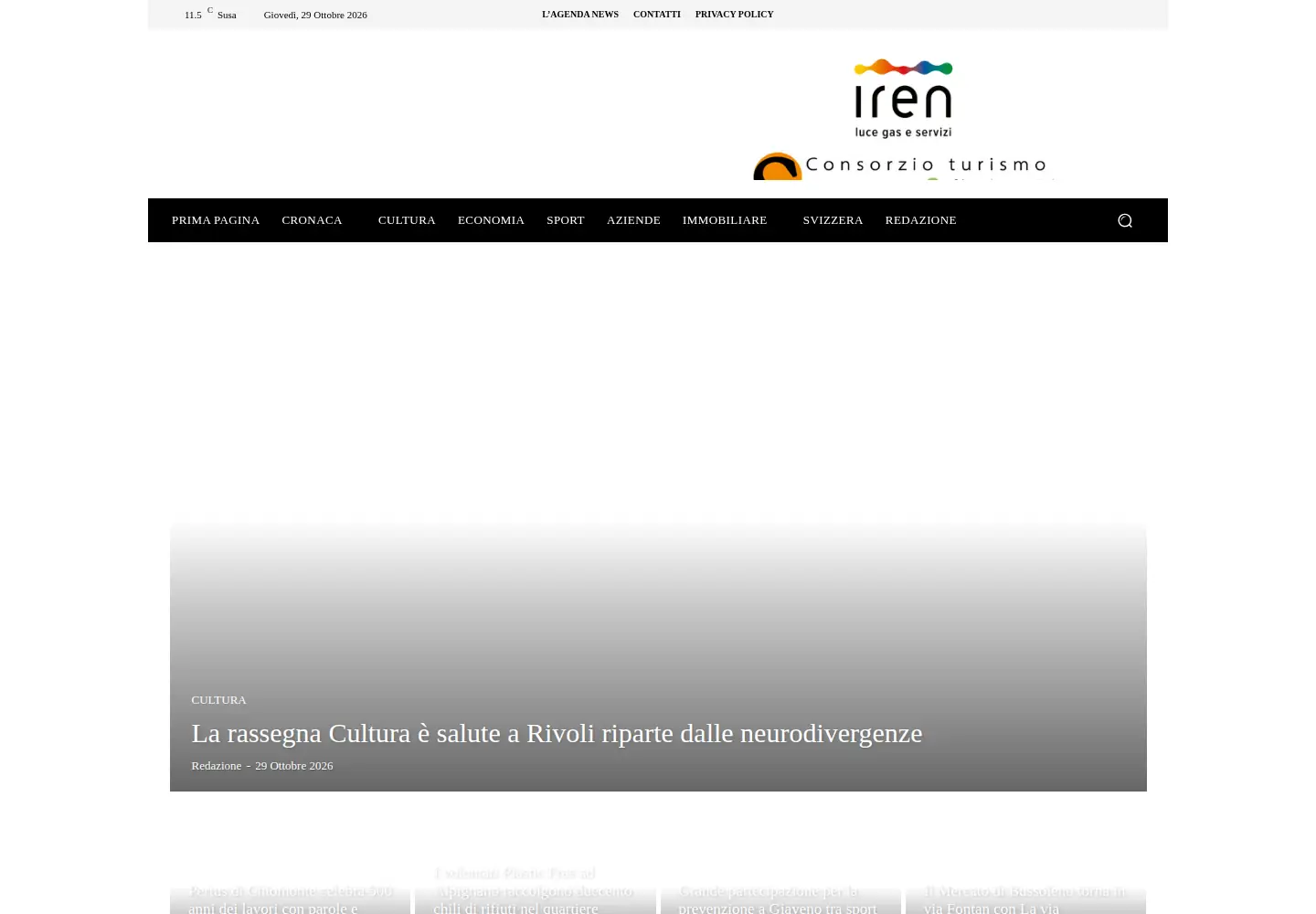Click the Iren luce gas e servizi logo
The height and width of the screenshot is (914, 1316).
pos(903,99)
